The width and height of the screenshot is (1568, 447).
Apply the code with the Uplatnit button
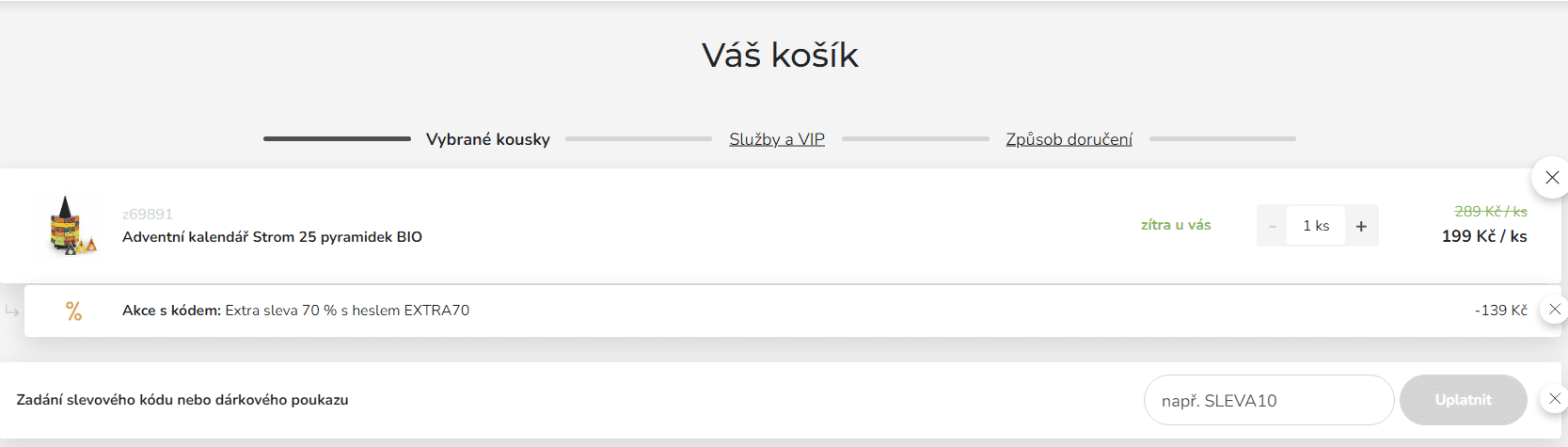[1463, 400]
